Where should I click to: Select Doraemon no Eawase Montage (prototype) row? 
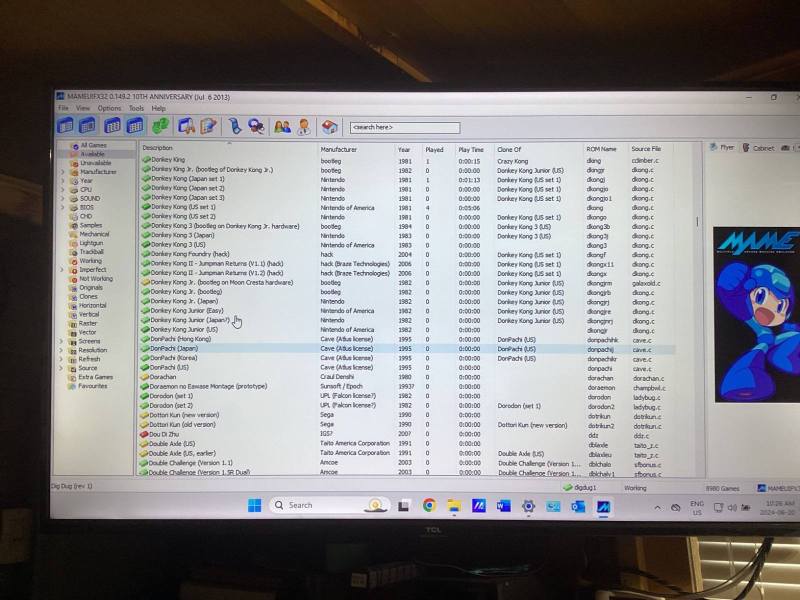click(408, 387)
